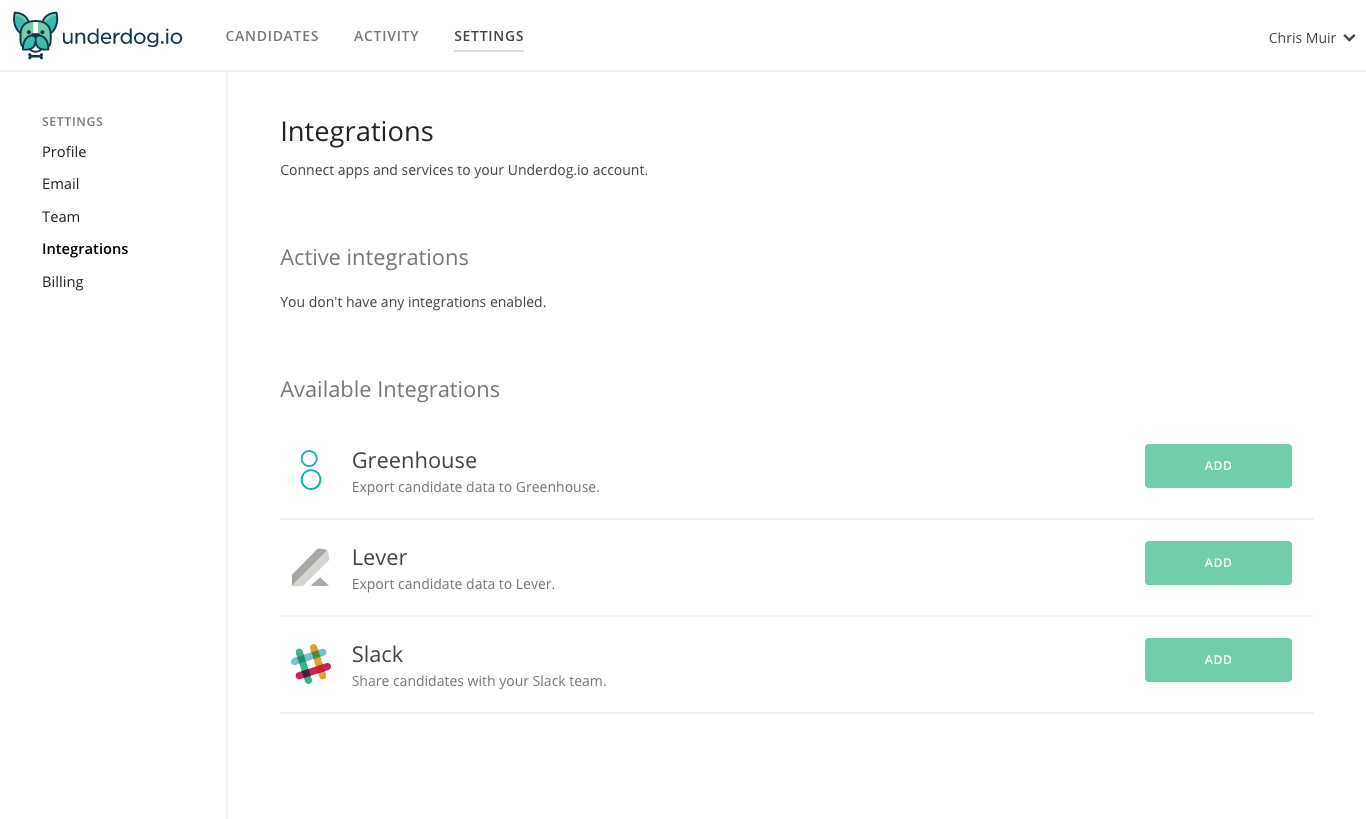The width and height of the screenshot is (1366, 819).
Task: Click the Slack integration title
Action: [378, 654]
